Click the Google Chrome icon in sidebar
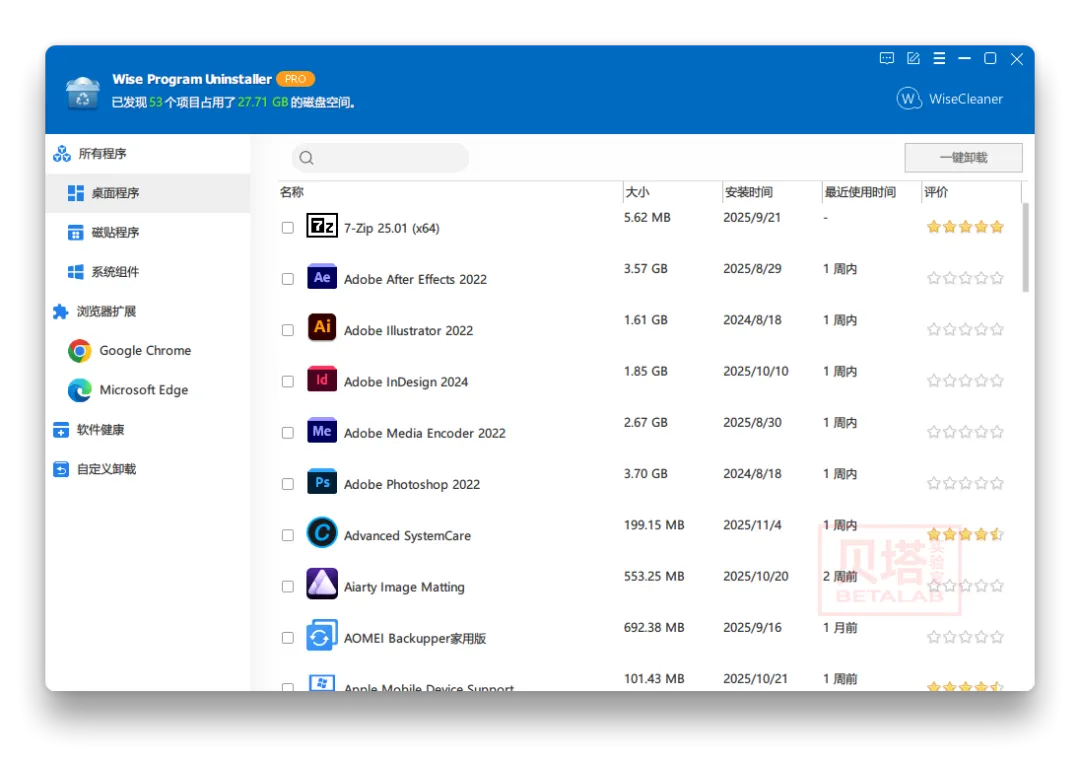Image resolution: width=1080 pixels, height=764 pixels. click(x=80, y=351)
